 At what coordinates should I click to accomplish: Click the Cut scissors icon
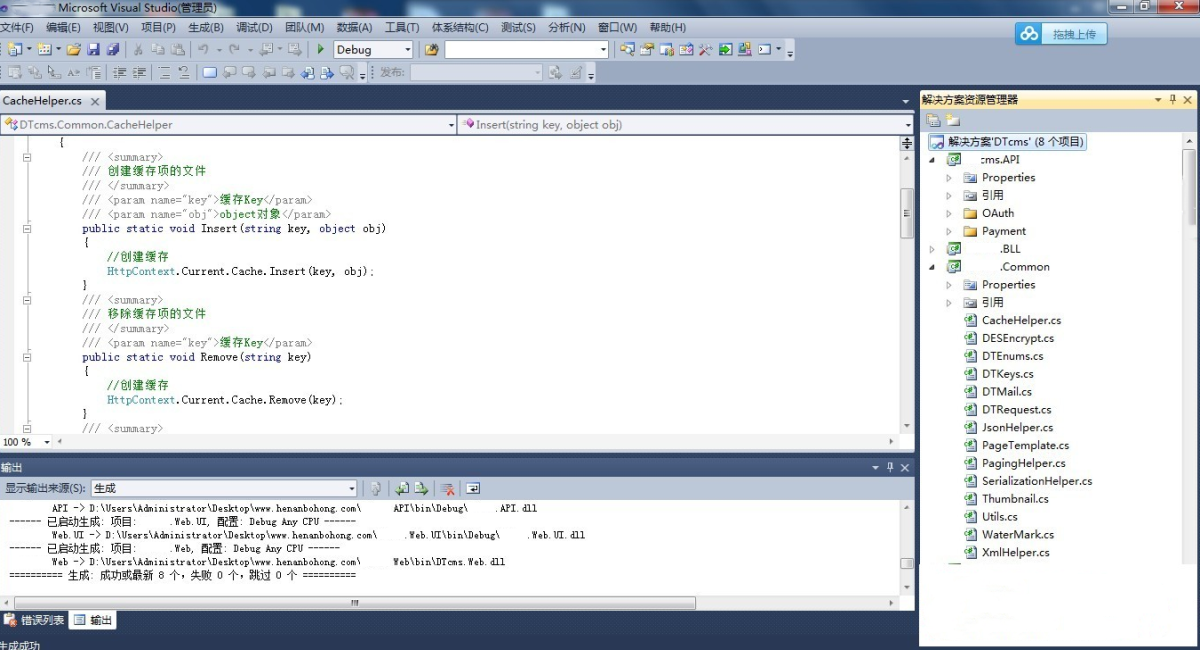tap(138, 49)
